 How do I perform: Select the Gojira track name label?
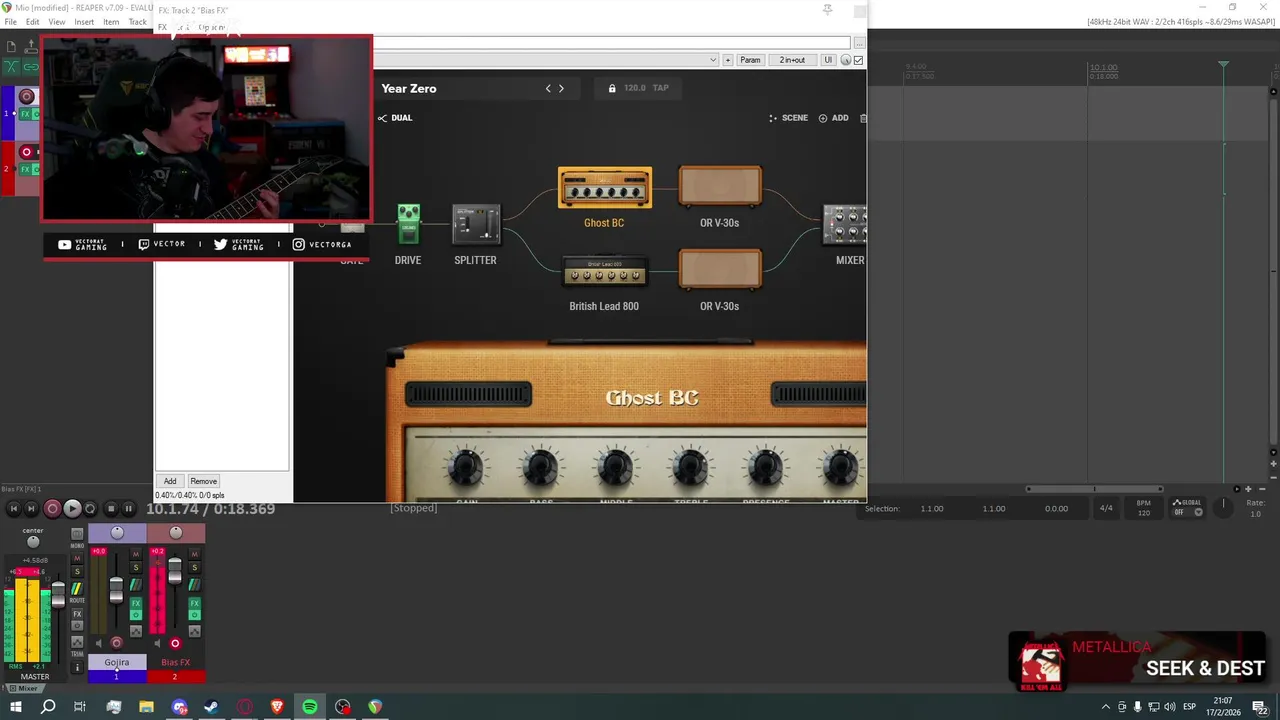pos(117,662)
